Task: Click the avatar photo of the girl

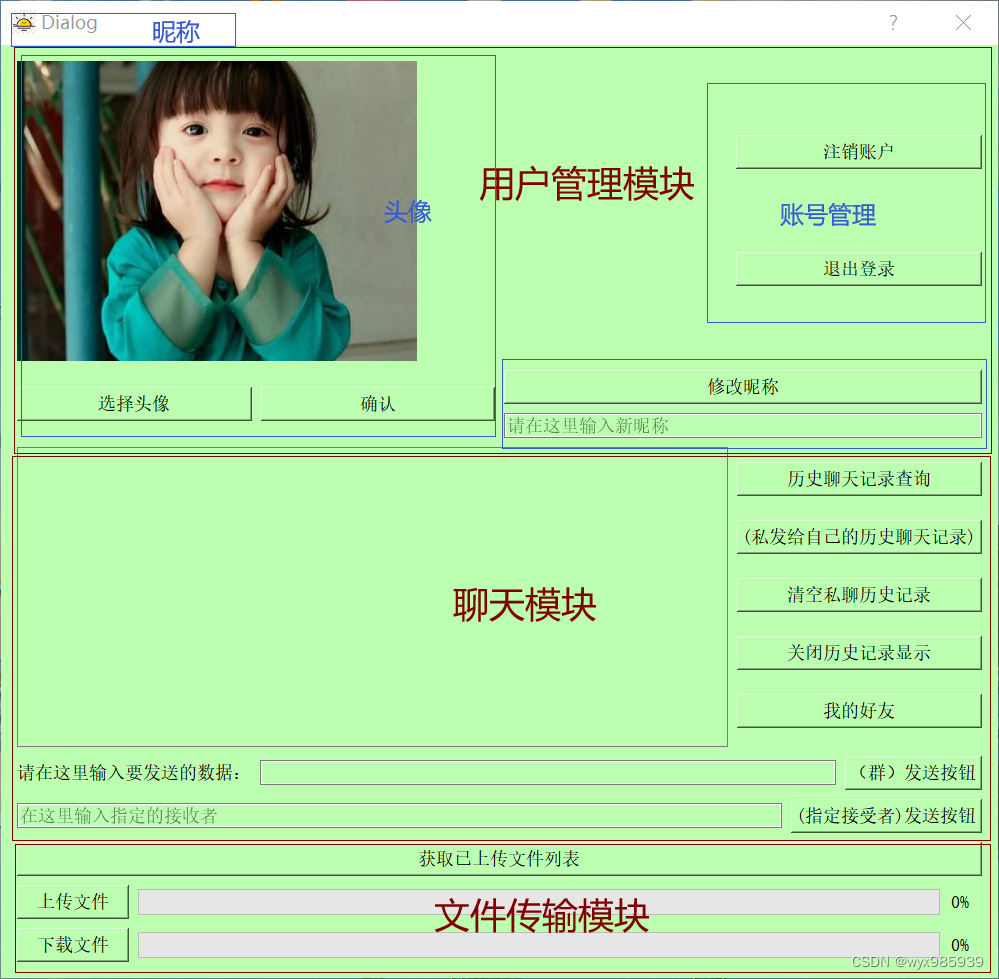Action: 217,211
